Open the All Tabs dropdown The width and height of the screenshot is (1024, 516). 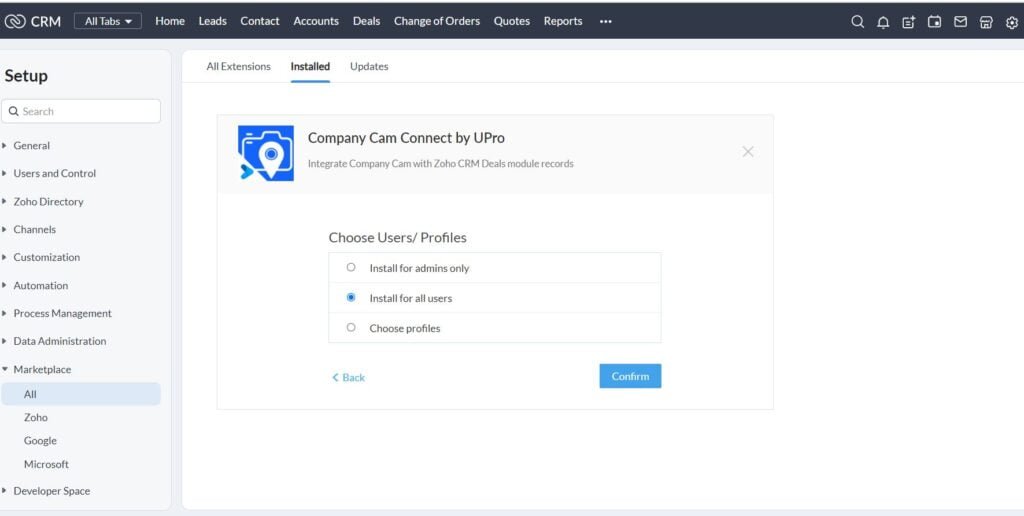(x=108, y=21)
